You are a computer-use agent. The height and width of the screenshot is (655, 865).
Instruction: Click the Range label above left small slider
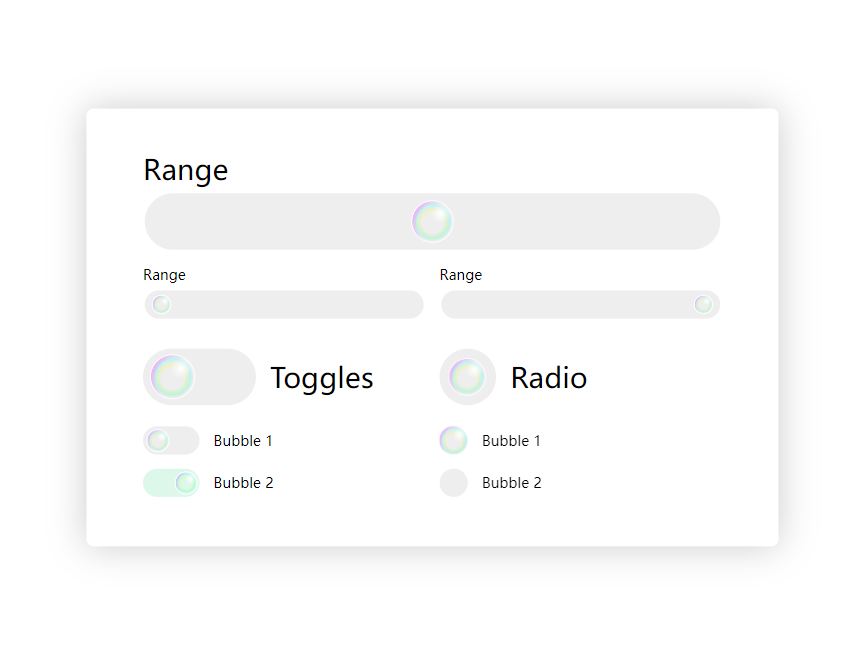pyautogui.click(x=164, y=275)
